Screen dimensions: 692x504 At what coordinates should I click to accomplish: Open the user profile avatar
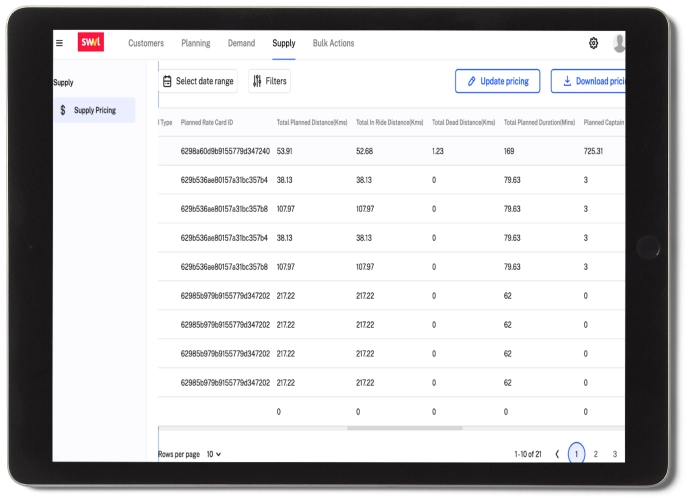pos(620,43)
